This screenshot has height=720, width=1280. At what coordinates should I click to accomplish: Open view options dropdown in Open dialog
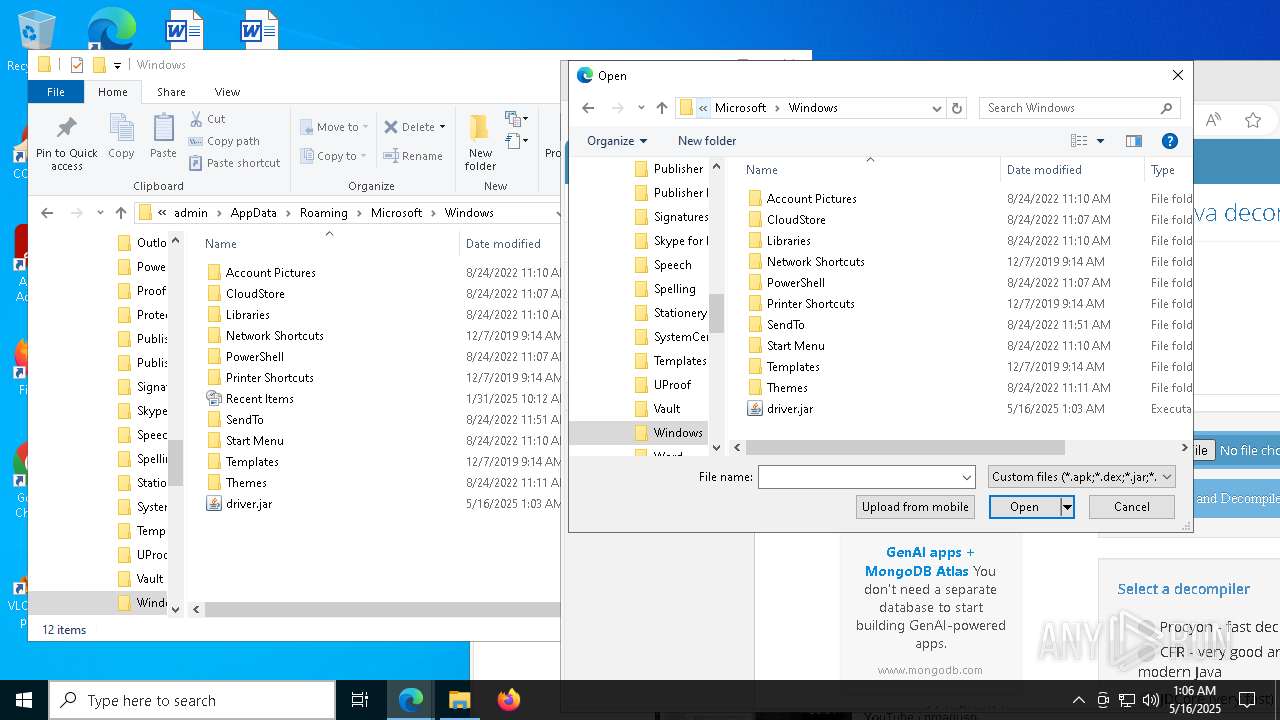click(x=1100, y=141)
